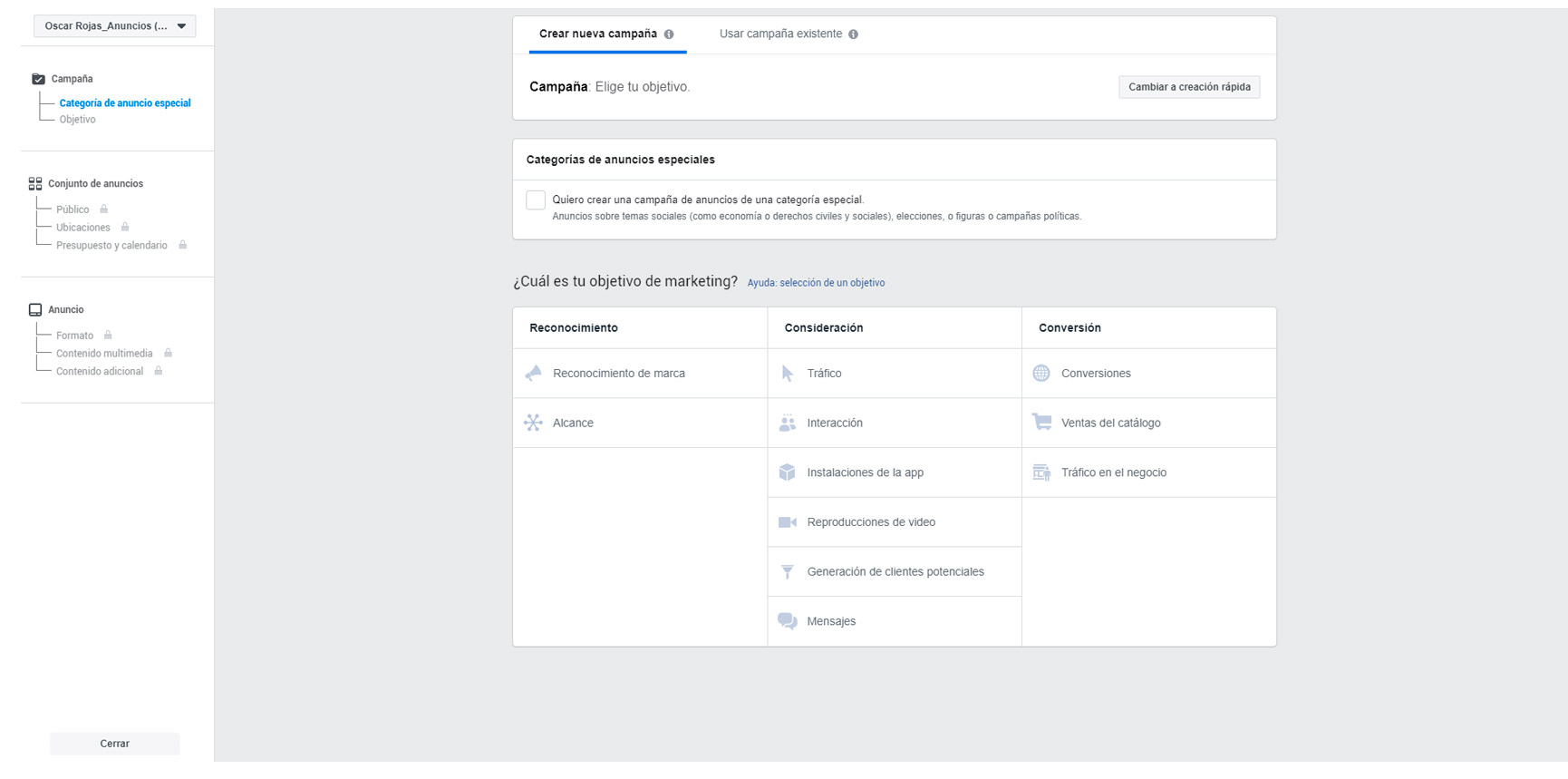Click the Instalaciones de la app box icon
The height and width of the screenshot is (779, 1568).
pyautogui.click(x=788, y=472)
